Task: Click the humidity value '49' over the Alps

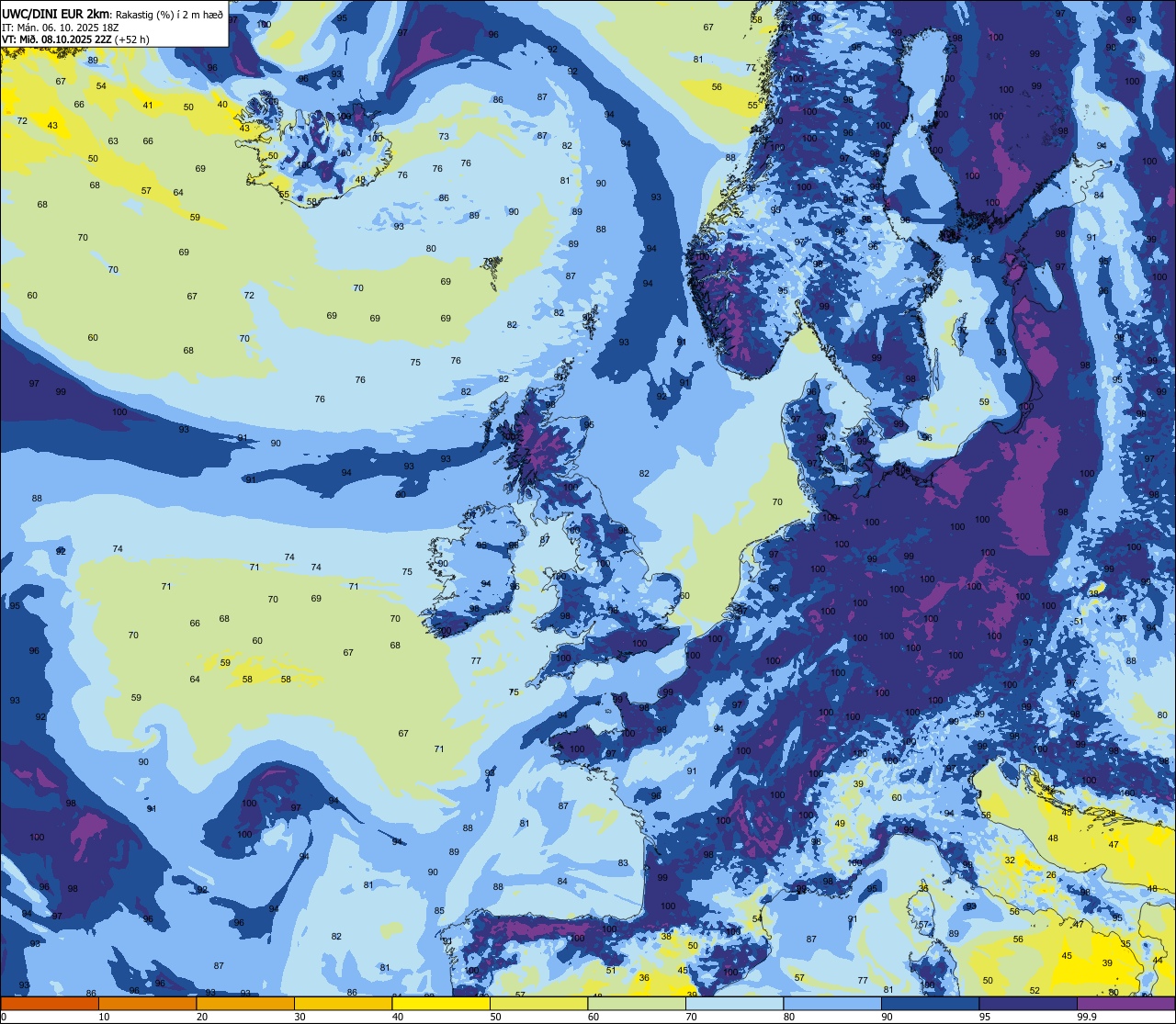Action: pos(840,824)
